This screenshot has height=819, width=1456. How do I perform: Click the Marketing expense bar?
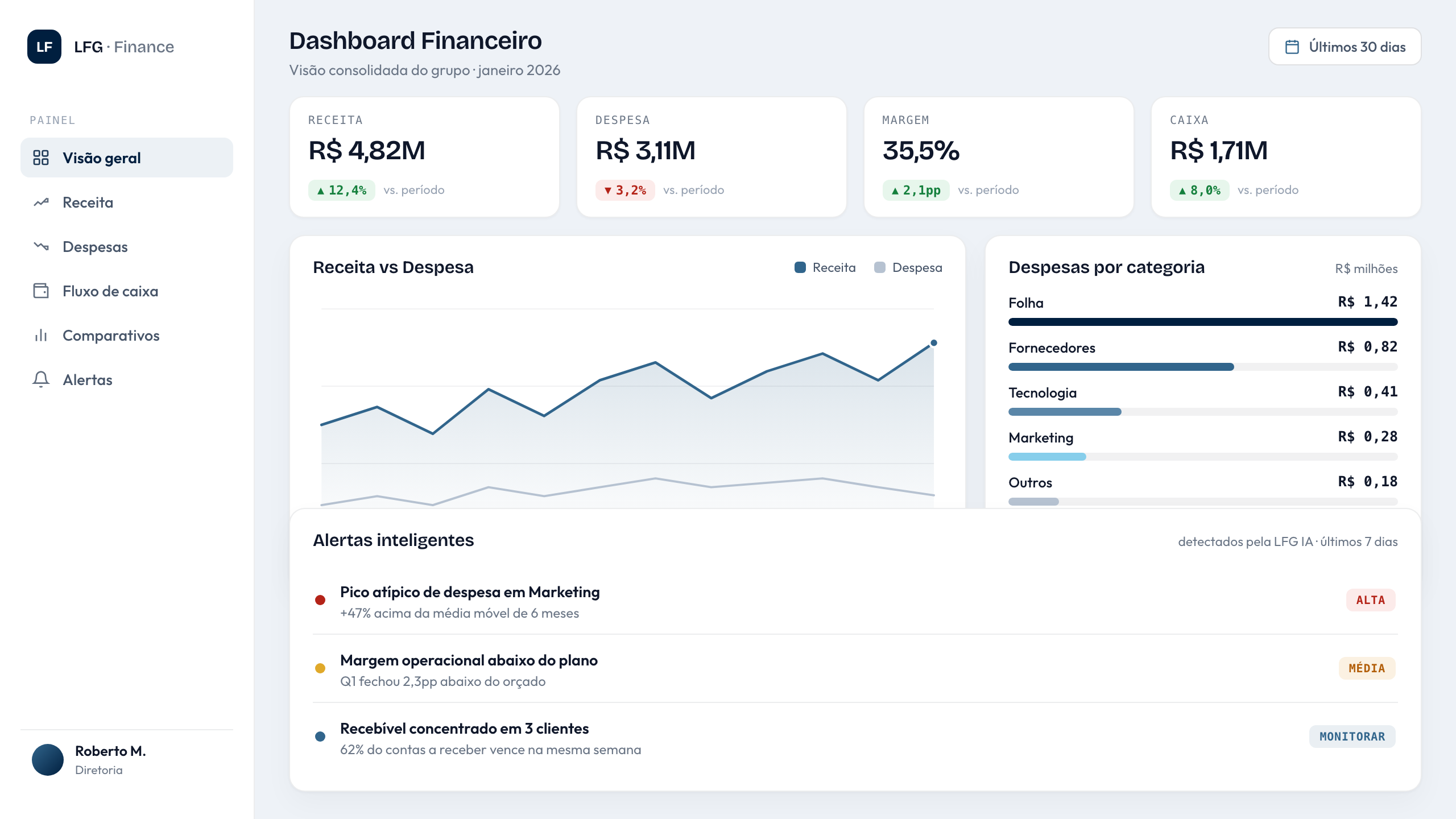point(1047,457)
